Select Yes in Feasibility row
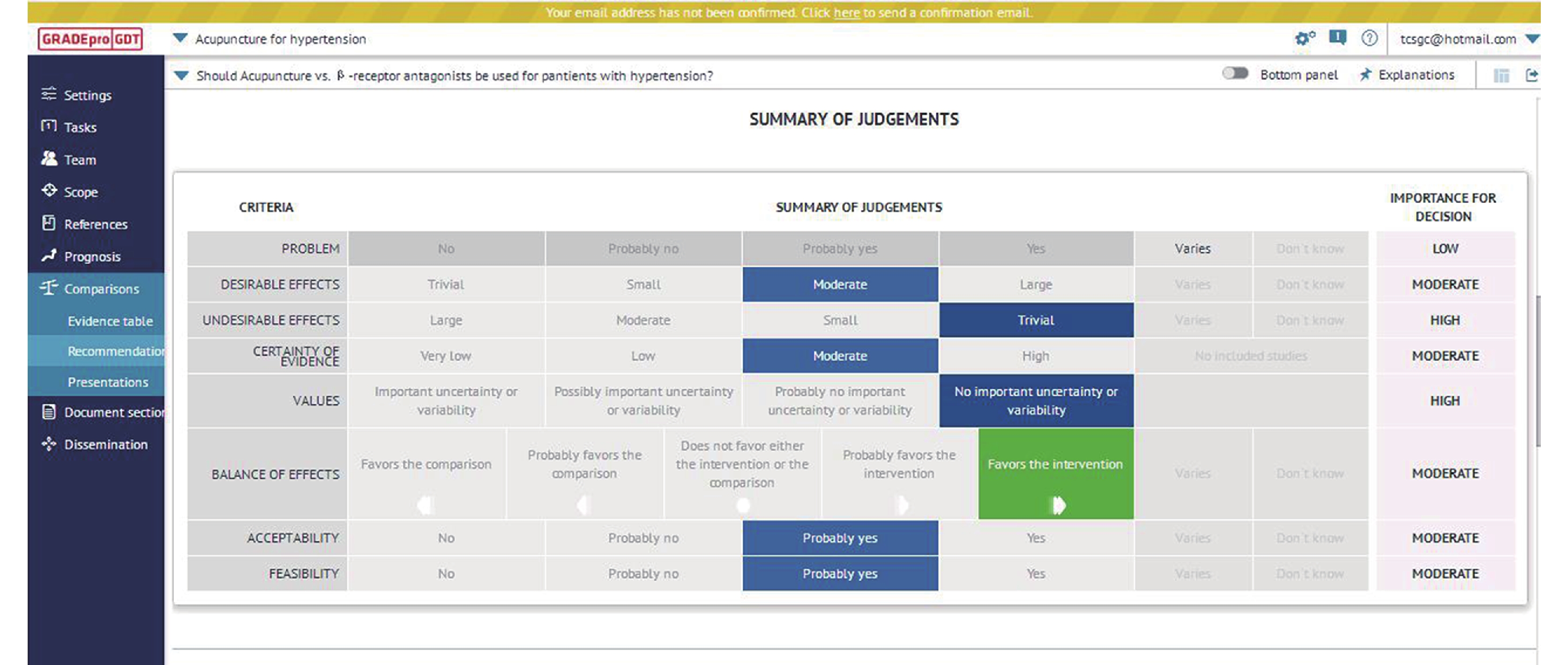1568x665 pixels. pos(1036,574)
